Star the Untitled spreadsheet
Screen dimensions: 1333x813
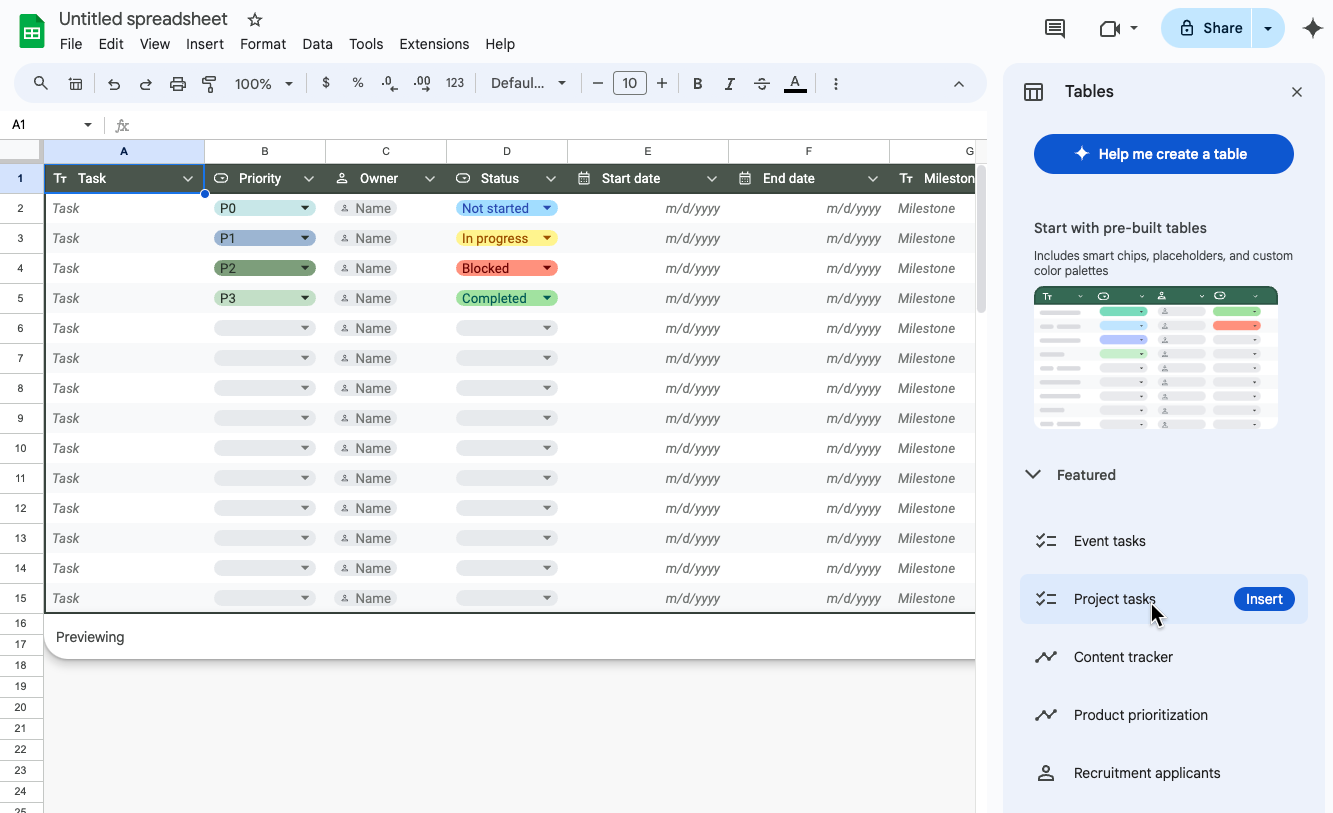point(255,20)
